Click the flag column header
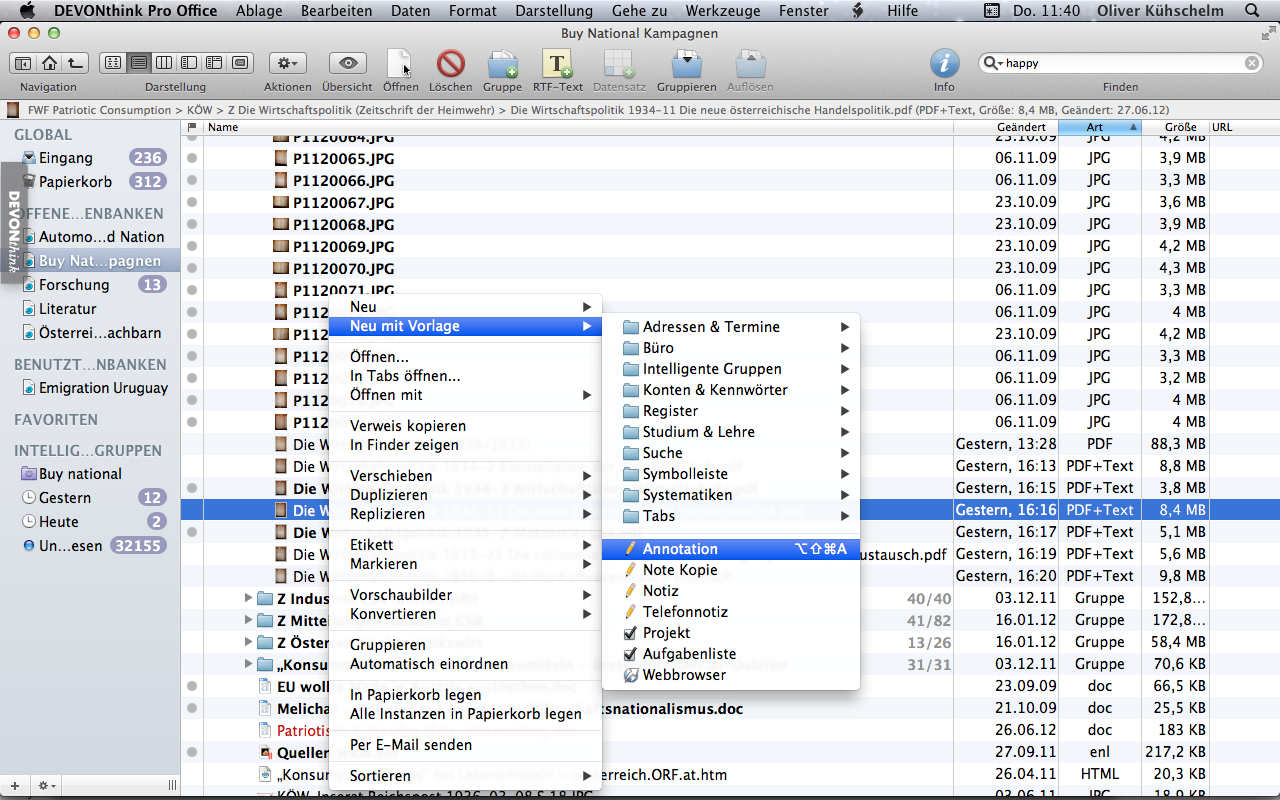The image size is (1280, 800). 192,127
